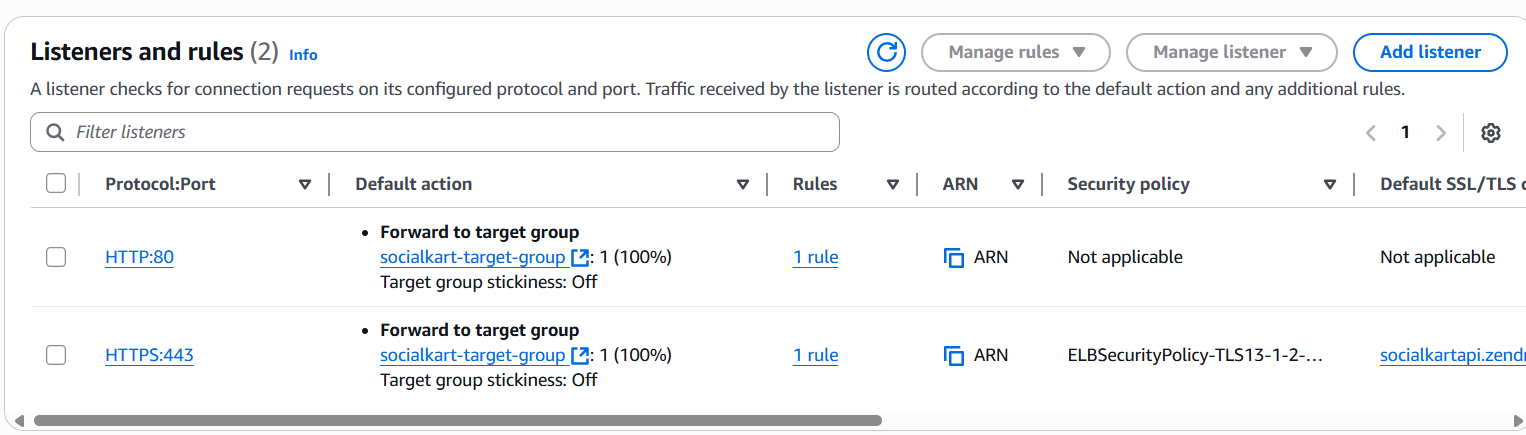Tick the HTTPS:443 listener row checkbox

pyautogui.click(x=56, y=355)
